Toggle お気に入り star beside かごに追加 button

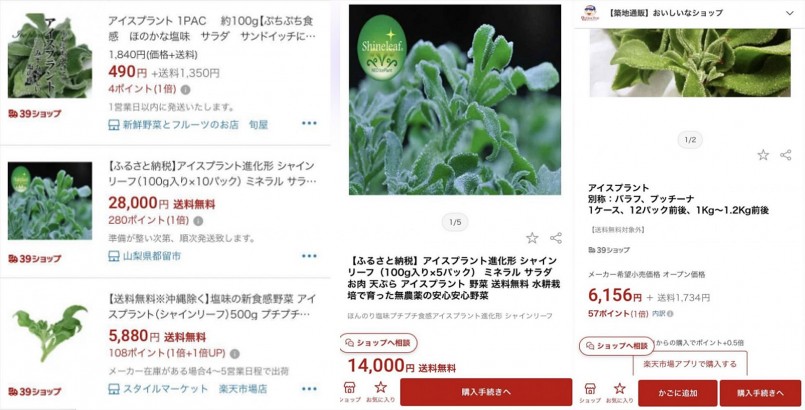[x=620, y=393]
